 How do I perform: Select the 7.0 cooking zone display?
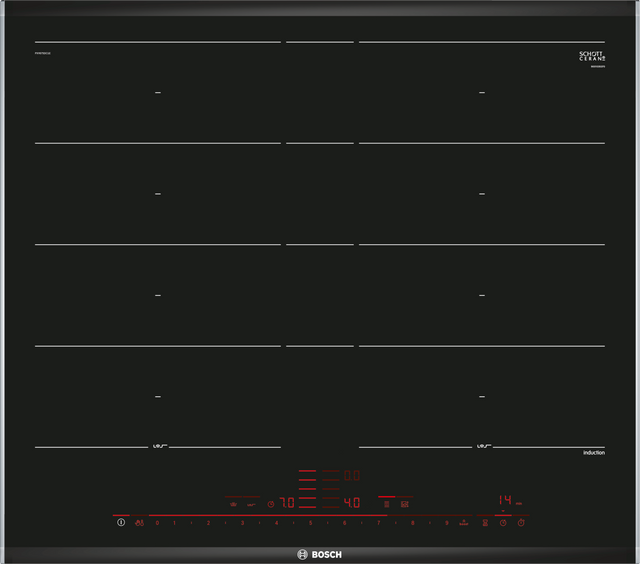click(287, 503)
